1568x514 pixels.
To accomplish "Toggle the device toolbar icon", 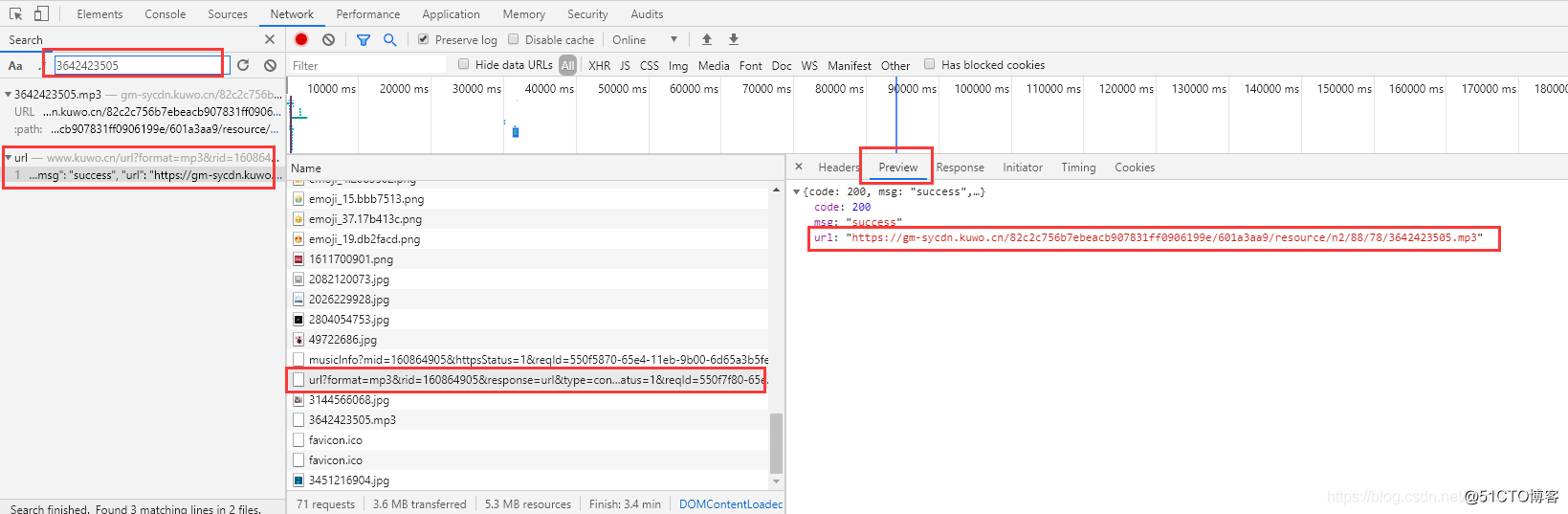I will click(41, 13).
